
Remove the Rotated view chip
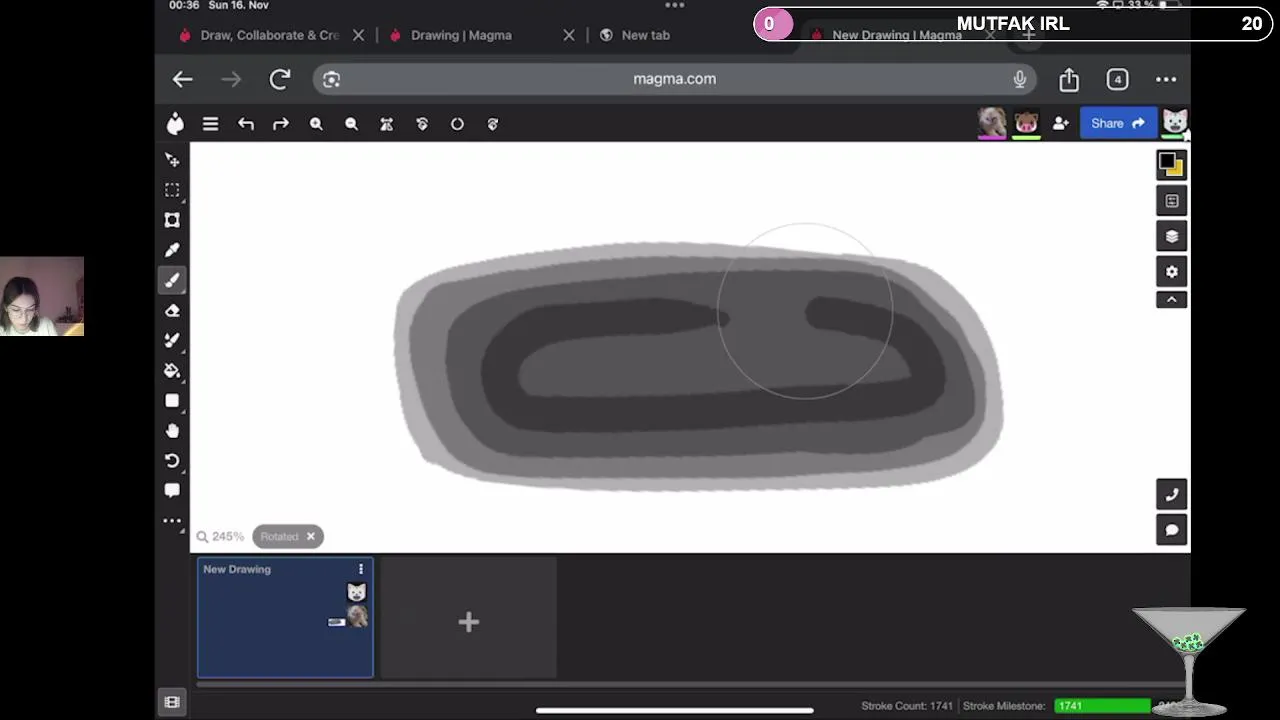(310, 536)
